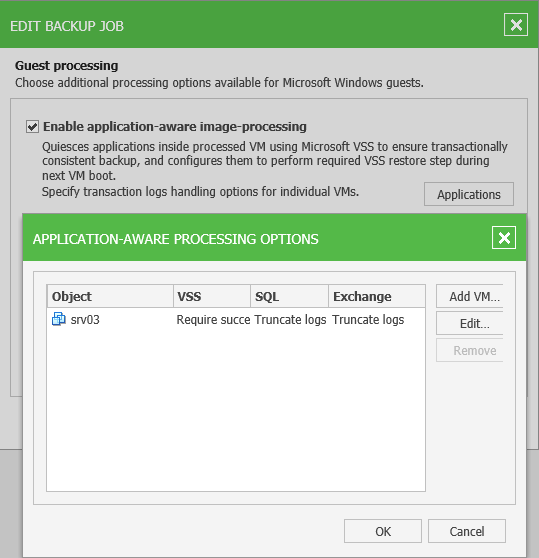Close the Edit Backup Job window
Screen dimensions: 539x558
516,25
